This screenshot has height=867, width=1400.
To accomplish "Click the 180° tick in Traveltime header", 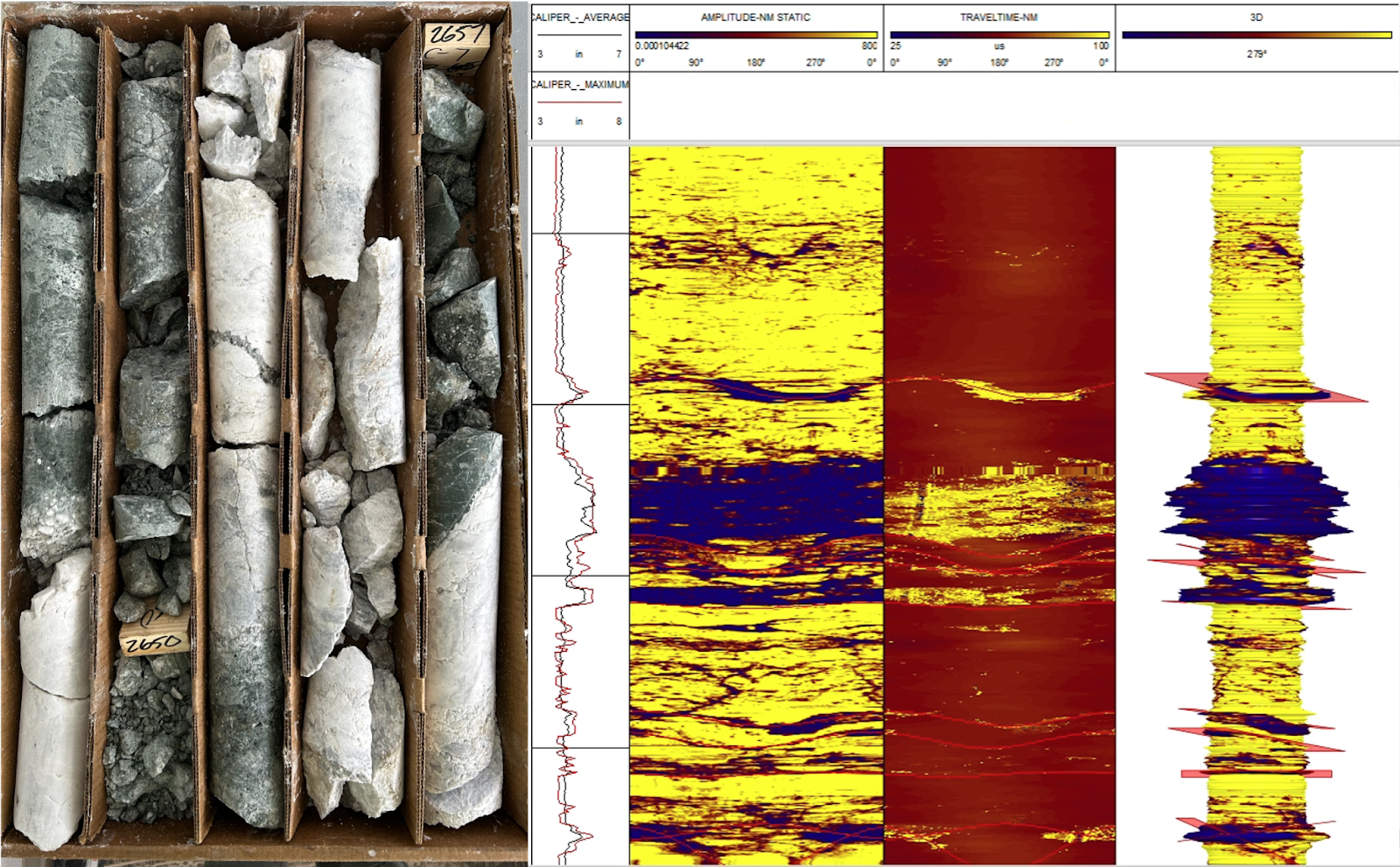I will [999, 63].
